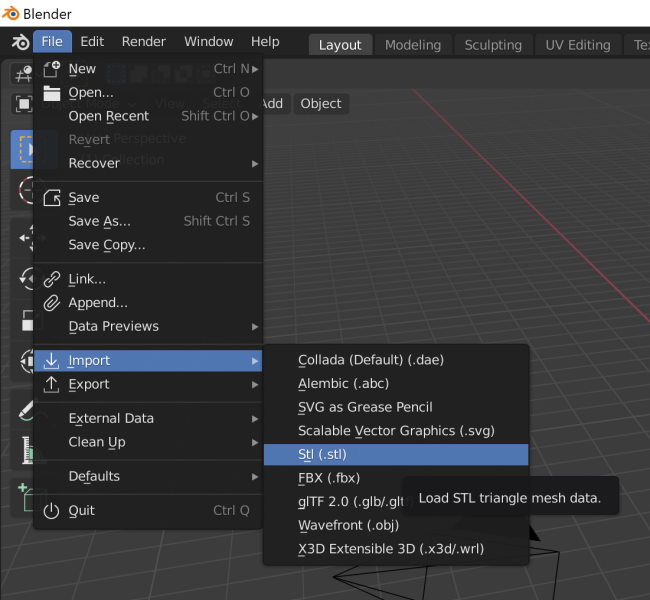Click the object mode icon in header

click(x=24, y=104)
